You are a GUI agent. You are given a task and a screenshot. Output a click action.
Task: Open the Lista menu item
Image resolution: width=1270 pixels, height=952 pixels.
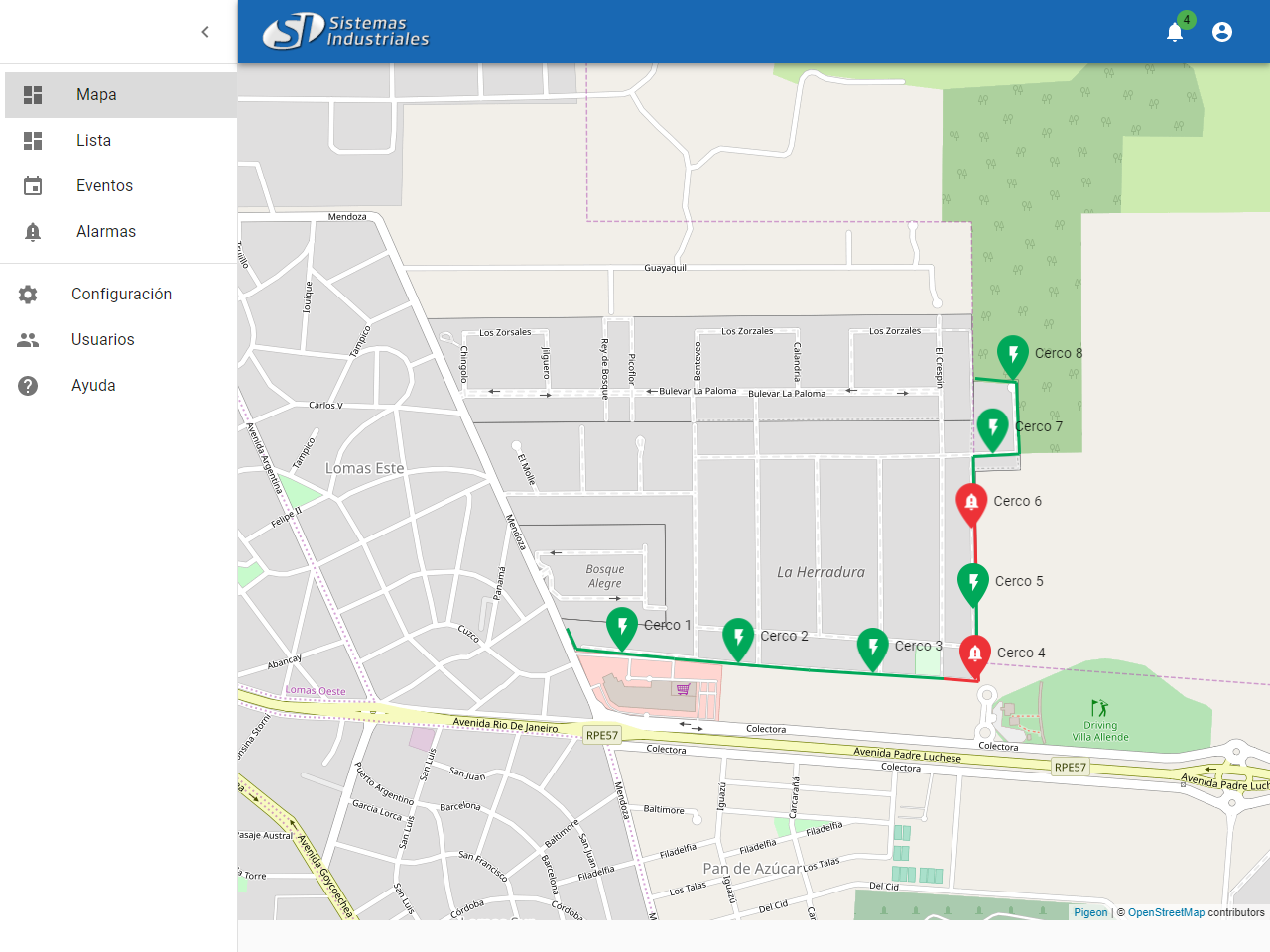(x=93, y=141)
